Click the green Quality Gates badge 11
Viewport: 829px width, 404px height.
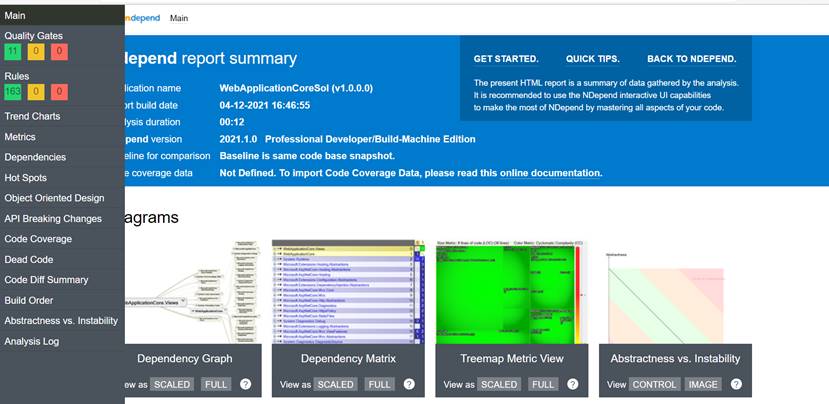coord(13,52)
